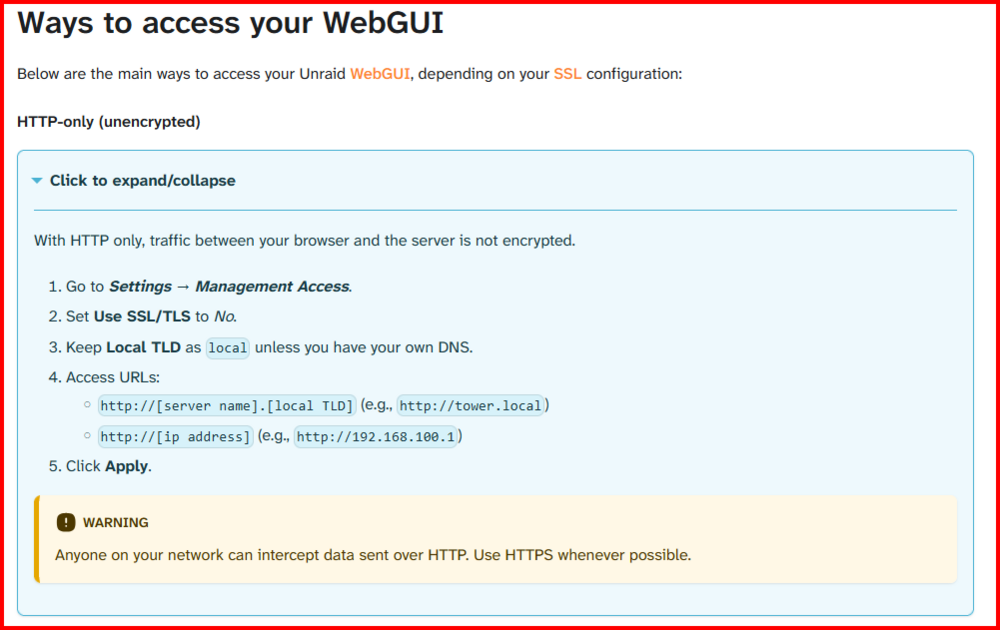Click the WARNING label in the admonition
The height and width of the screenshot is (630, 1000).
(115, 523)
